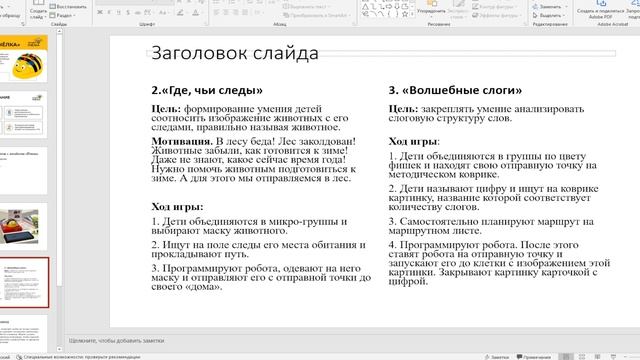Select the currently highlighted red-bordered slide thumbnail
The height and width of the screenshot is (360, 640).
[x=24, y=282]
